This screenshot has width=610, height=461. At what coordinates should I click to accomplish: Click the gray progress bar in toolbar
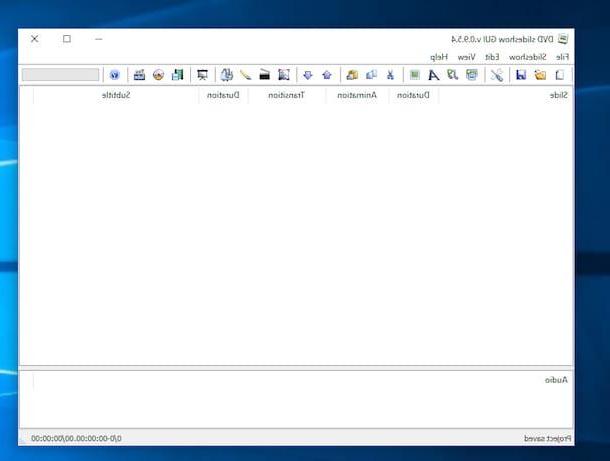(x=61, y=75)
